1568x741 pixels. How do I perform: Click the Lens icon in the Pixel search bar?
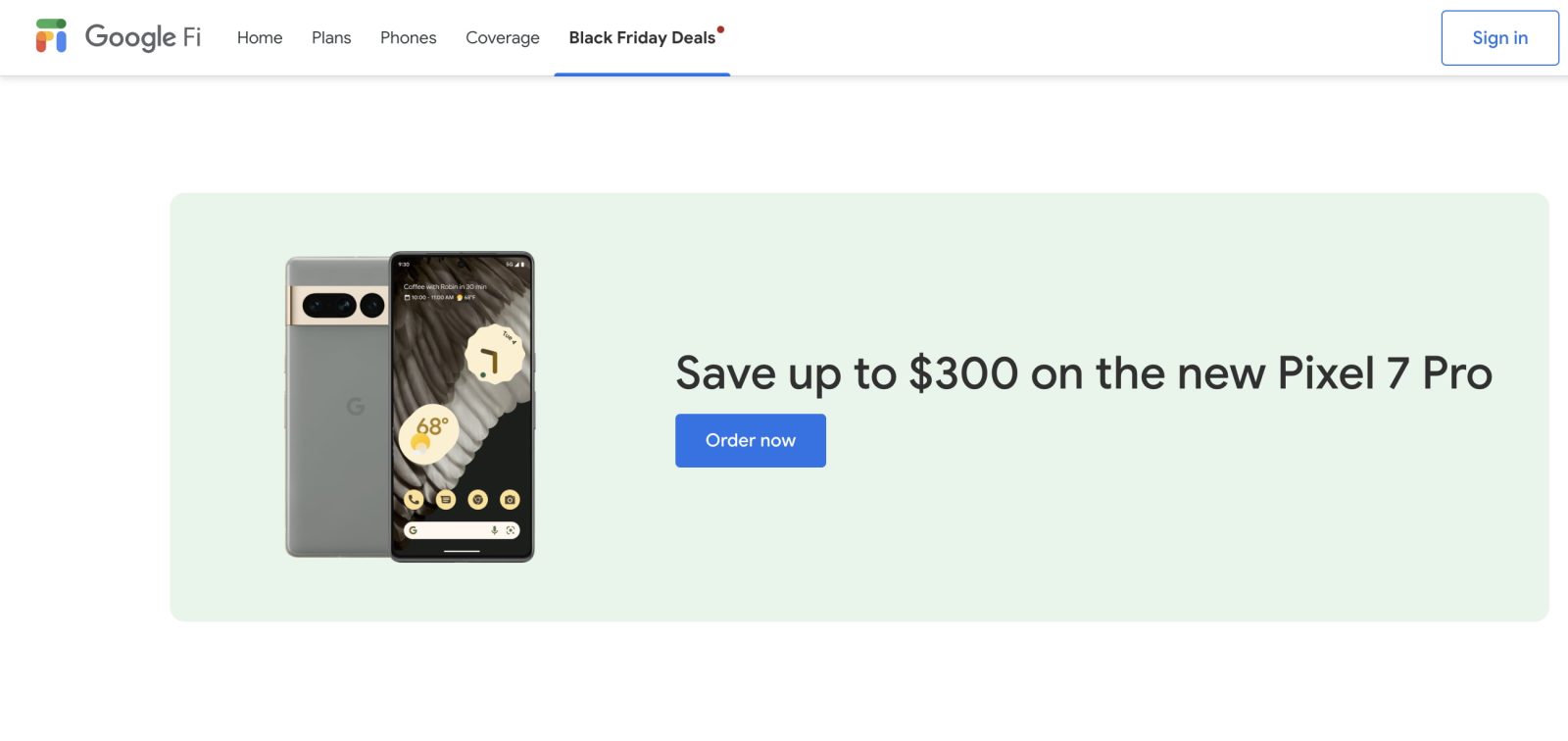point(511,530)
